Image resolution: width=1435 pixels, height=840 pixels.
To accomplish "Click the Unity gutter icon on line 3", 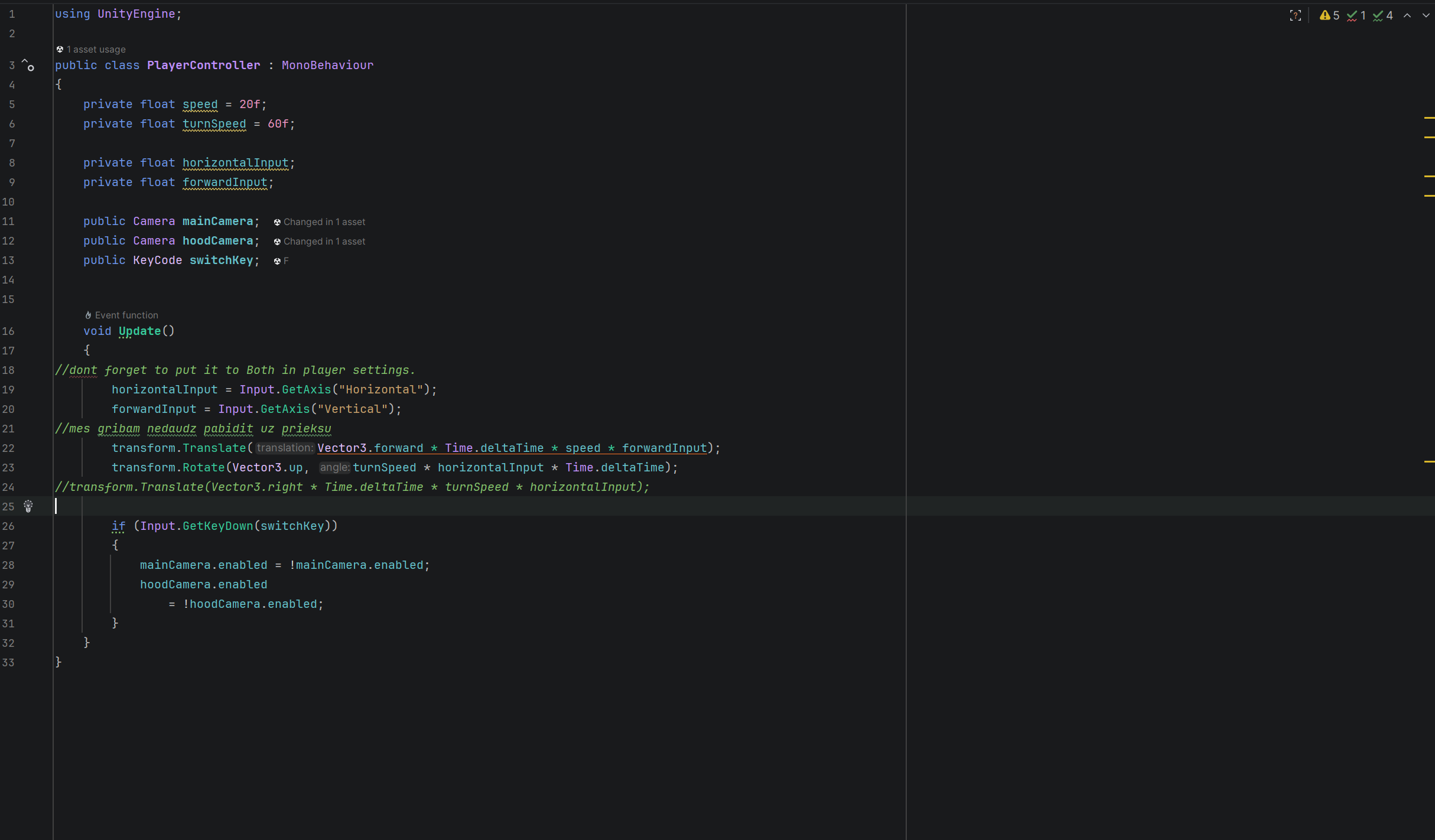I will [28, 66].
